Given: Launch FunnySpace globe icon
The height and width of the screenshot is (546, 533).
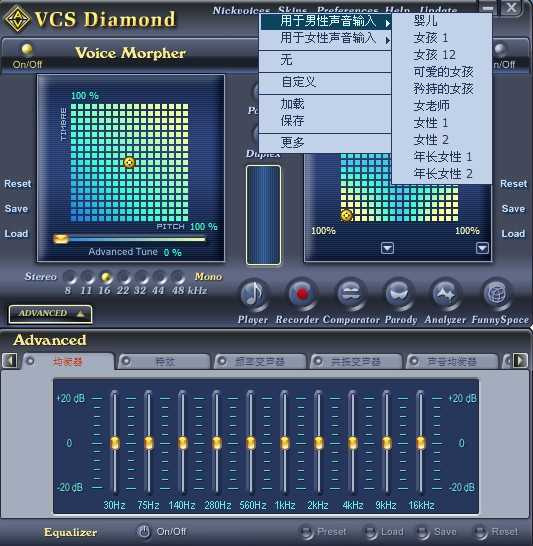Looking at the screenshot, I should click(496, 295).
